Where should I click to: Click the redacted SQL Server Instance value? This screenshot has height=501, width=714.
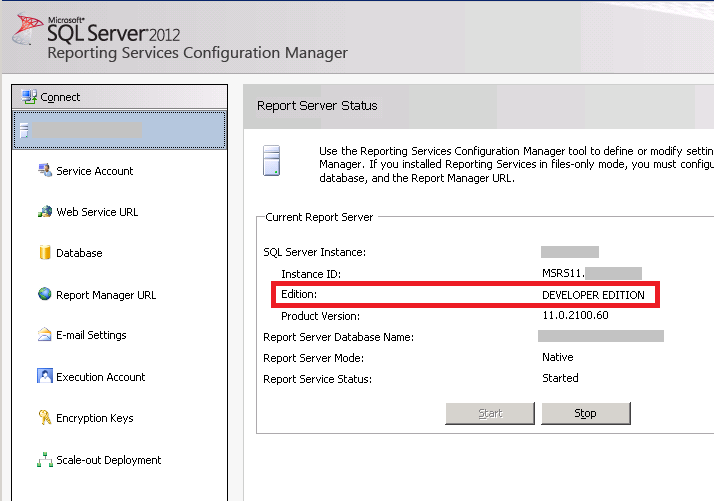(570, 252)
